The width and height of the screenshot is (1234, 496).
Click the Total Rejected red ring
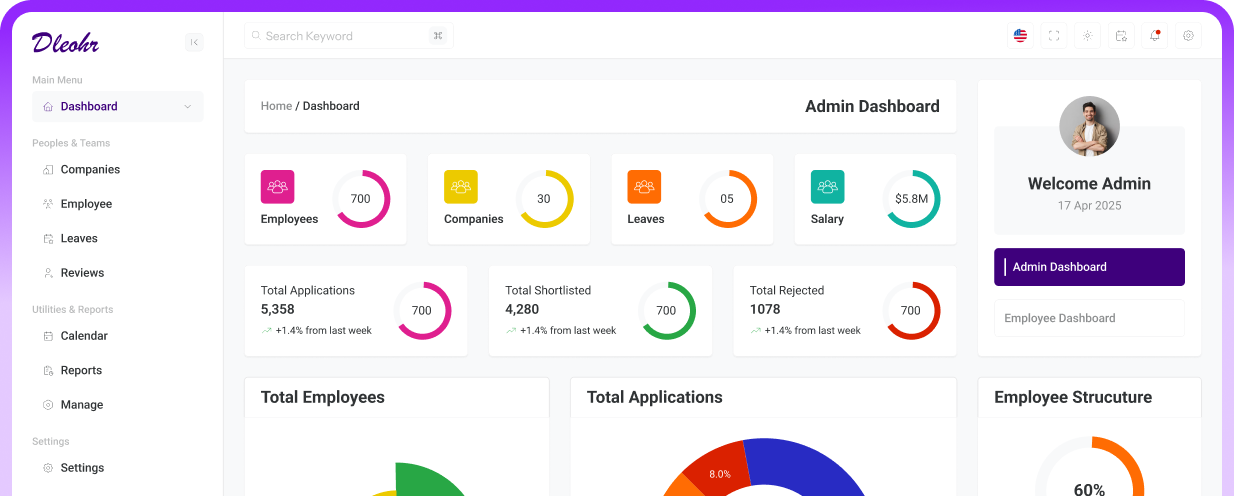coord(911,311)
